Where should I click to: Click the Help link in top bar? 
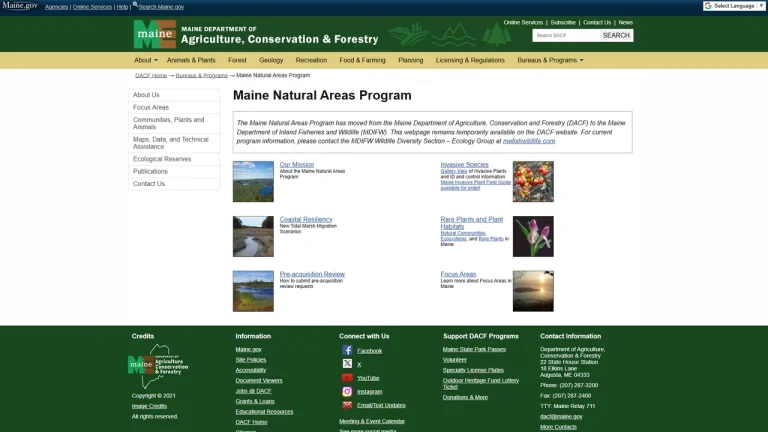(122, 7)
